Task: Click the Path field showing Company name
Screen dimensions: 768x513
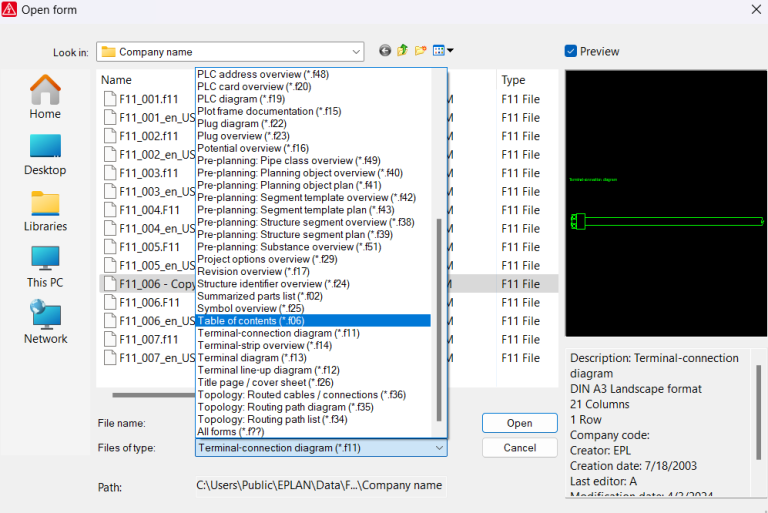Action: 321,486
